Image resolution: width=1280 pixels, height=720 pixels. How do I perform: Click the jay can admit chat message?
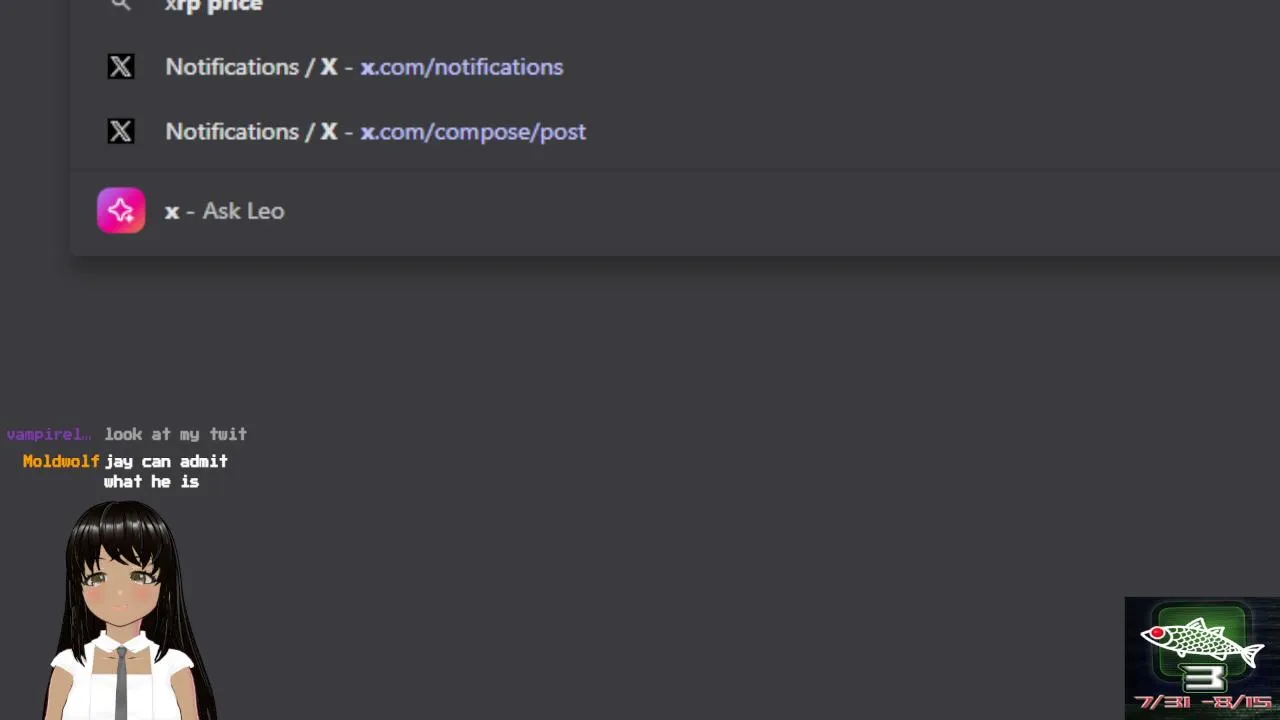click(166, 471)
